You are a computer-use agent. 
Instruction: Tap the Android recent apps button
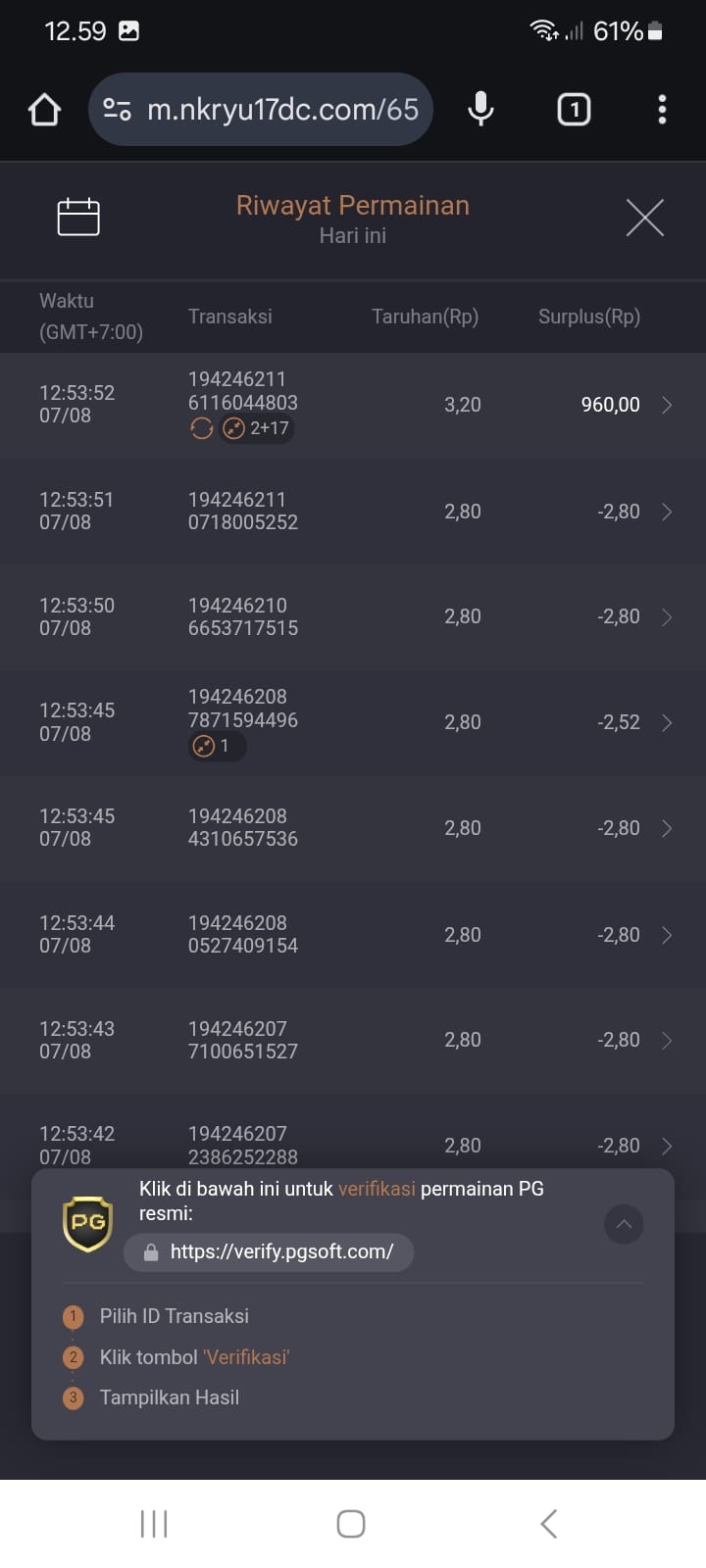154,1524
